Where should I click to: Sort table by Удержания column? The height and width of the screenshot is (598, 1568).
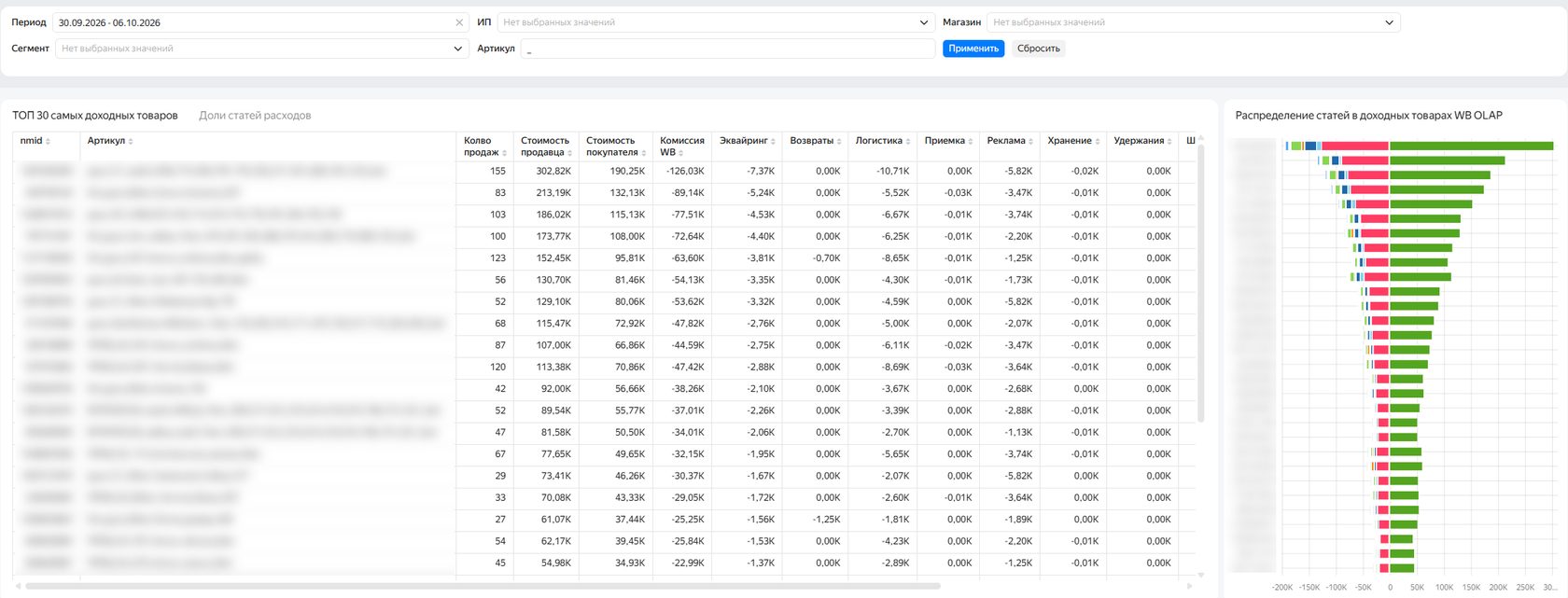[1170, 141]
